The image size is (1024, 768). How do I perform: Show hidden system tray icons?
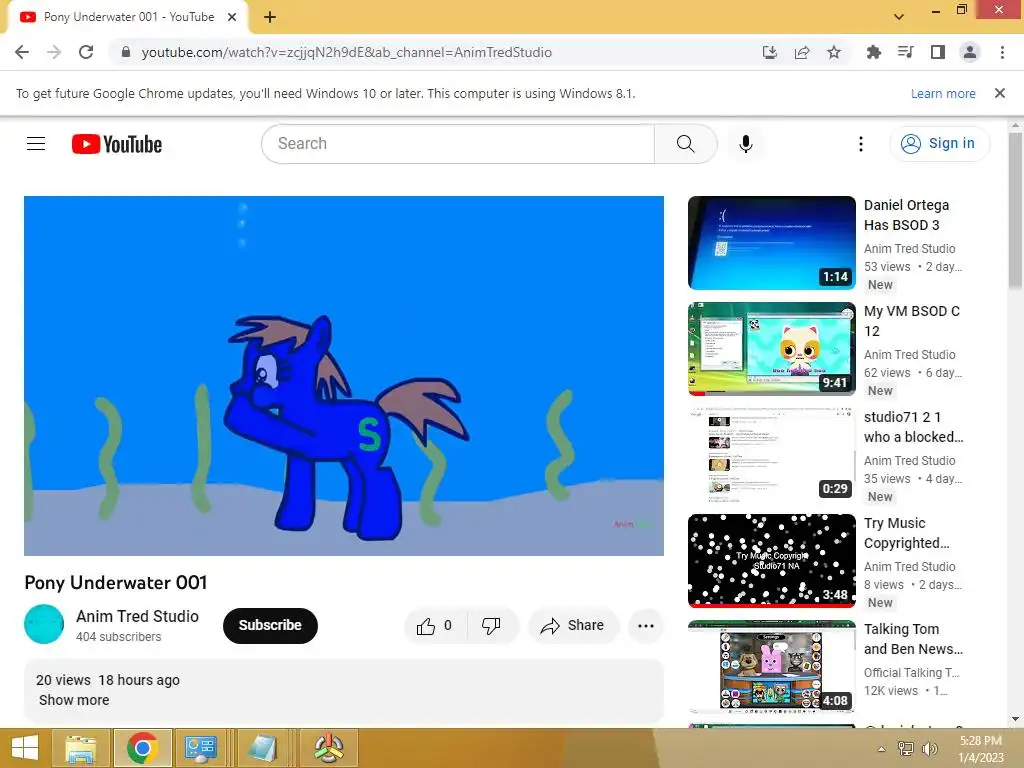pyautogui.click(x=882, y=748)
